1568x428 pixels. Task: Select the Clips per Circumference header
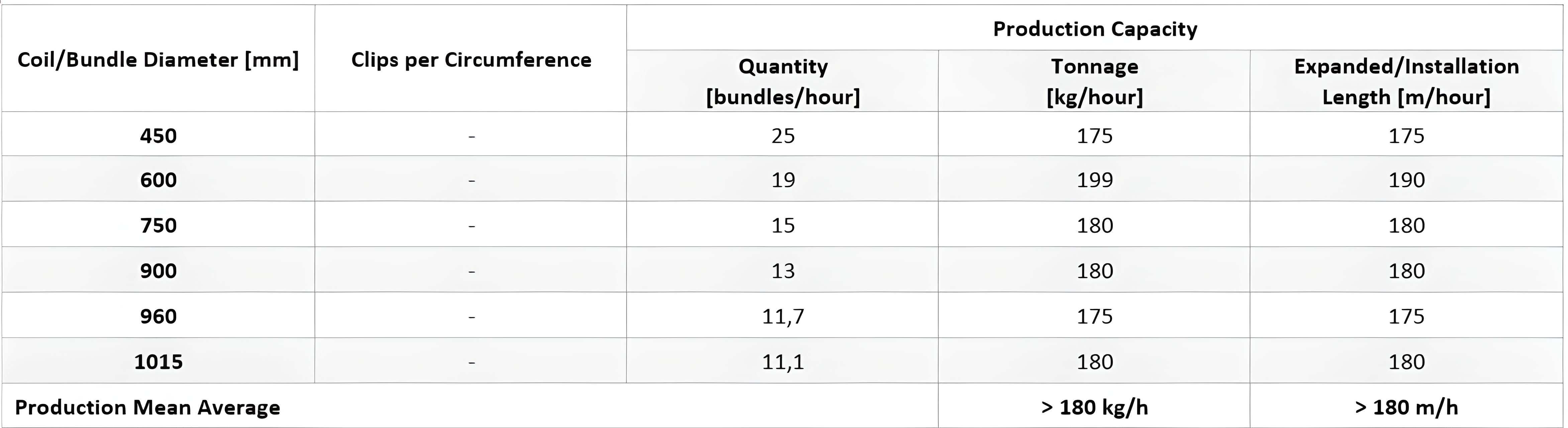tap(471, 60)
